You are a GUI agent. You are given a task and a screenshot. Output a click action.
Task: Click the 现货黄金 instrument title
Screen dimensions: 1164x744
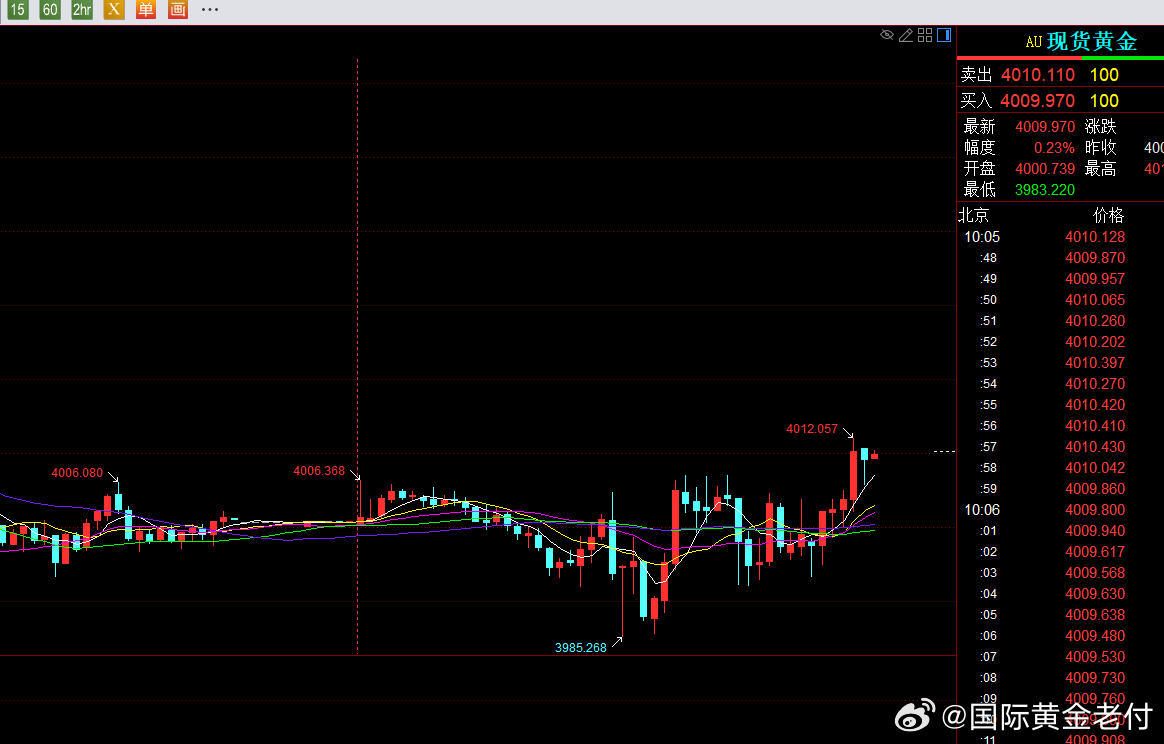[x=1091, y=42]
